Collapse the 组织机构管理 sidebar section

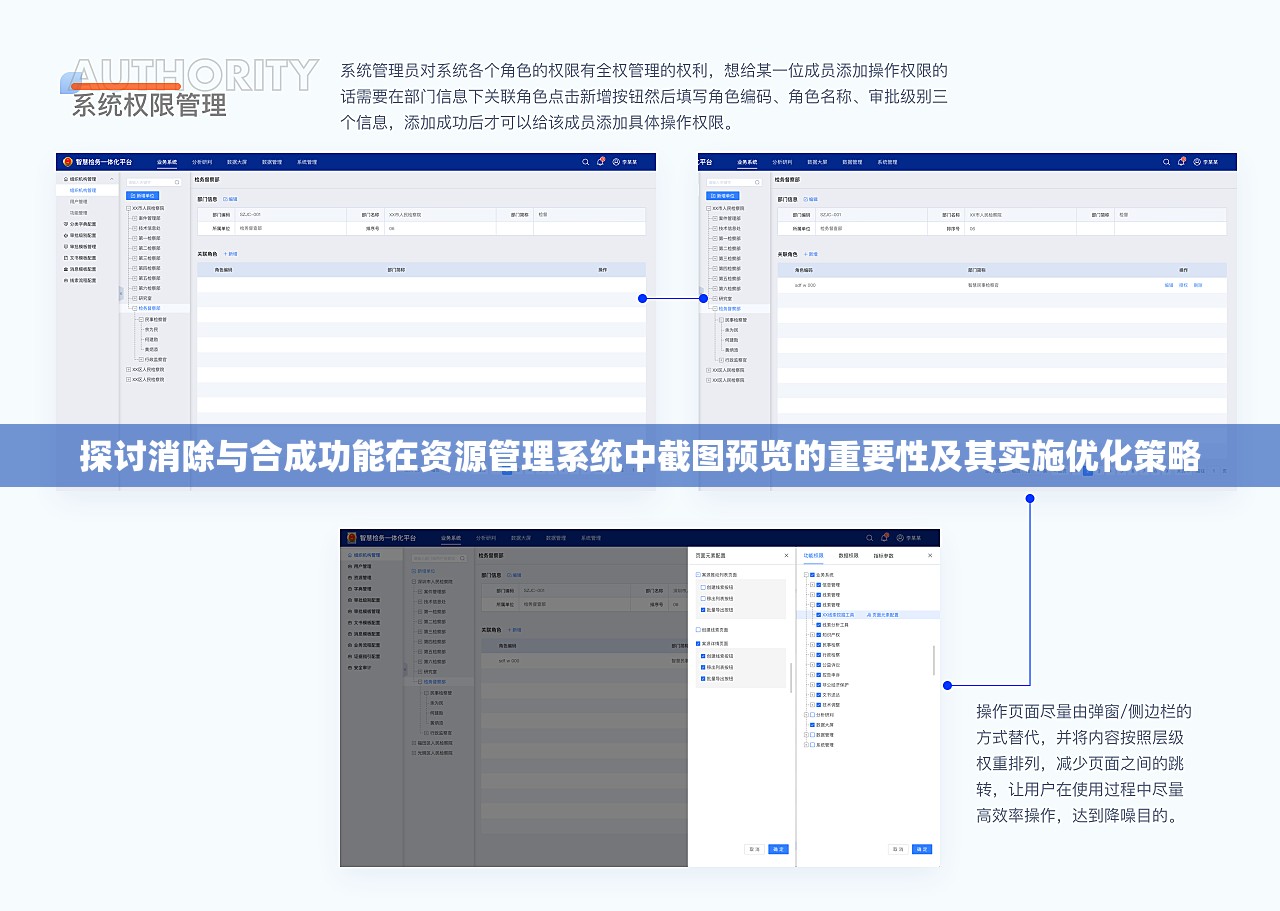click(113, 178)
